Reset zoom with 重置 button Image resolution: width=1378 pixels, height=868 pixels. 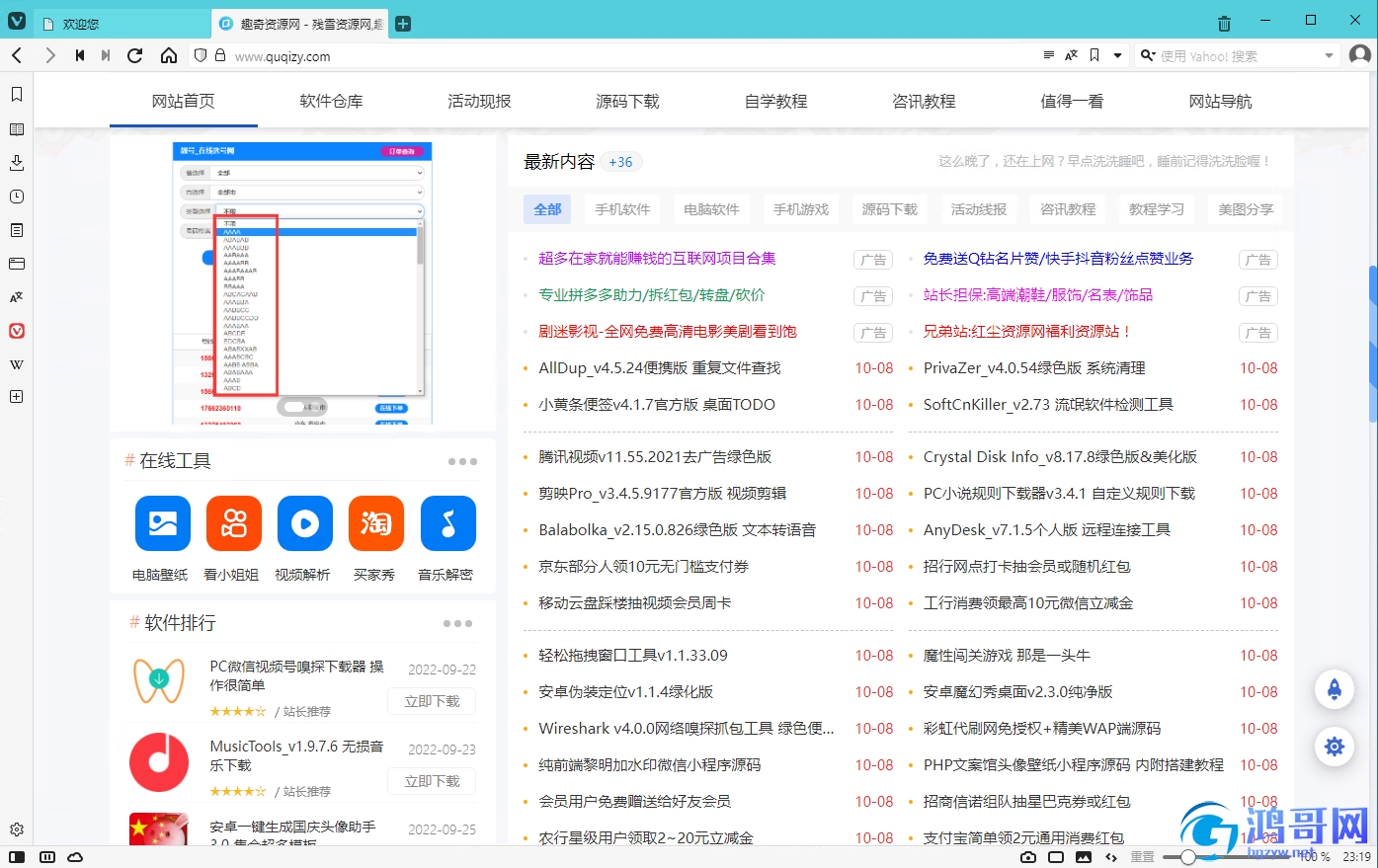pos(1143,857)
